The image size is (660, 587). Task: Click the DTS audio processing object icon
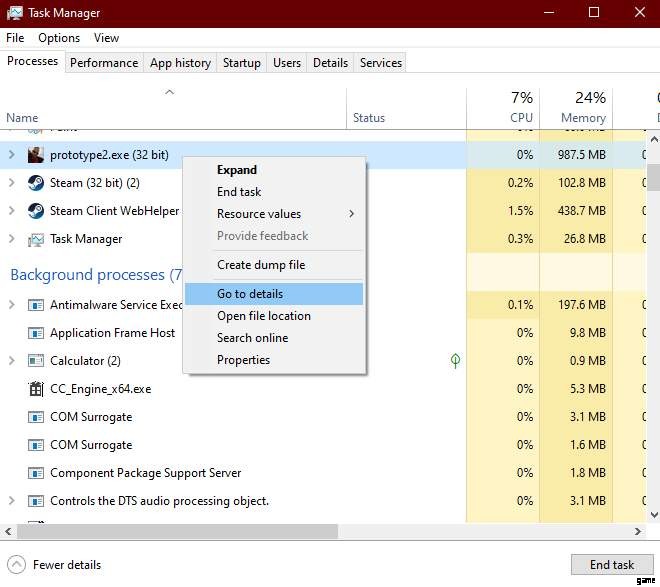click(x=36, y=501)
